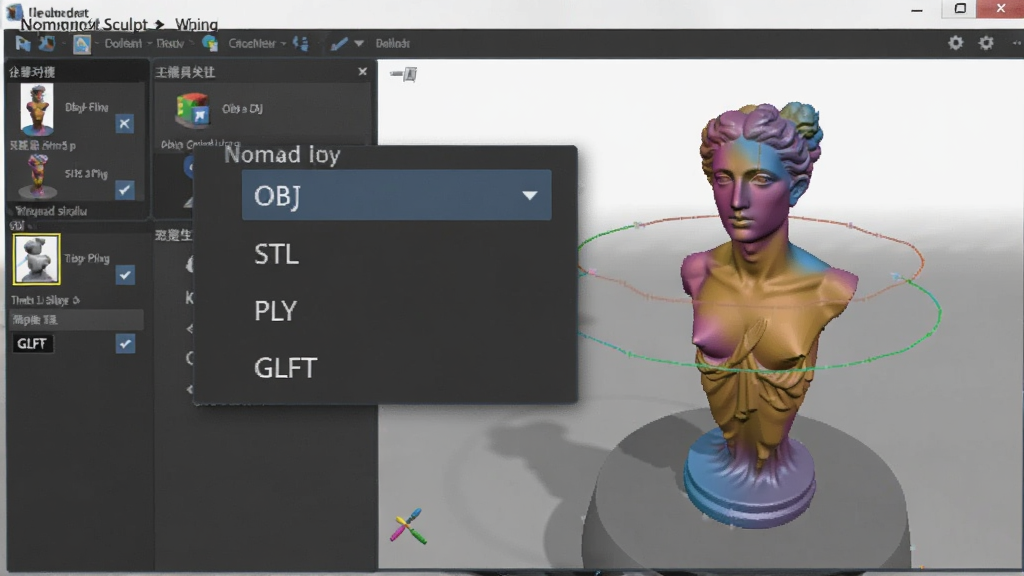Minimize the application window
Viewport: 1024px width, 576px height.
917,9
